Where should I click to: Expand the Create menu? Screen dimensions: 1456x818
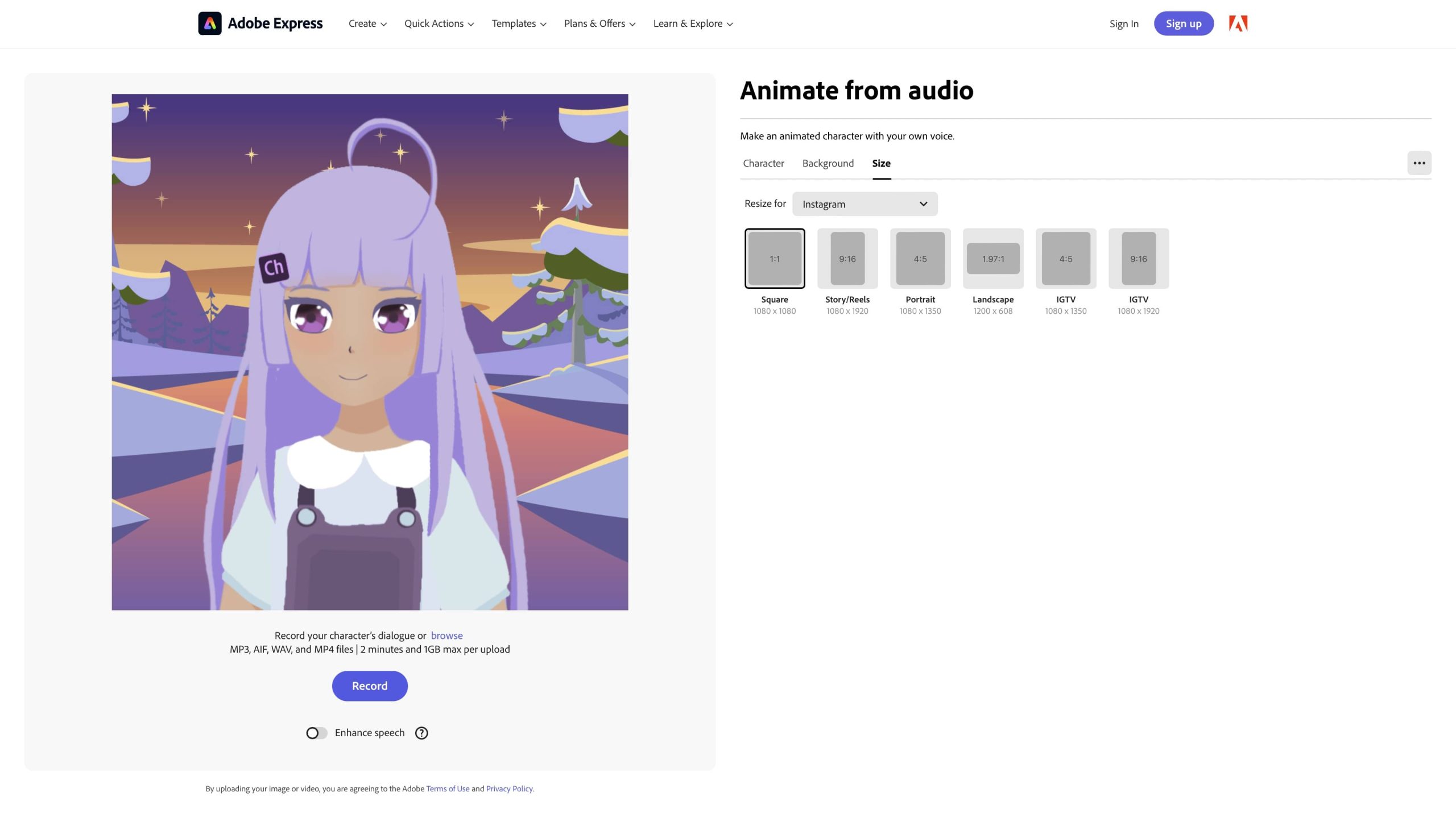click(367, 23)
